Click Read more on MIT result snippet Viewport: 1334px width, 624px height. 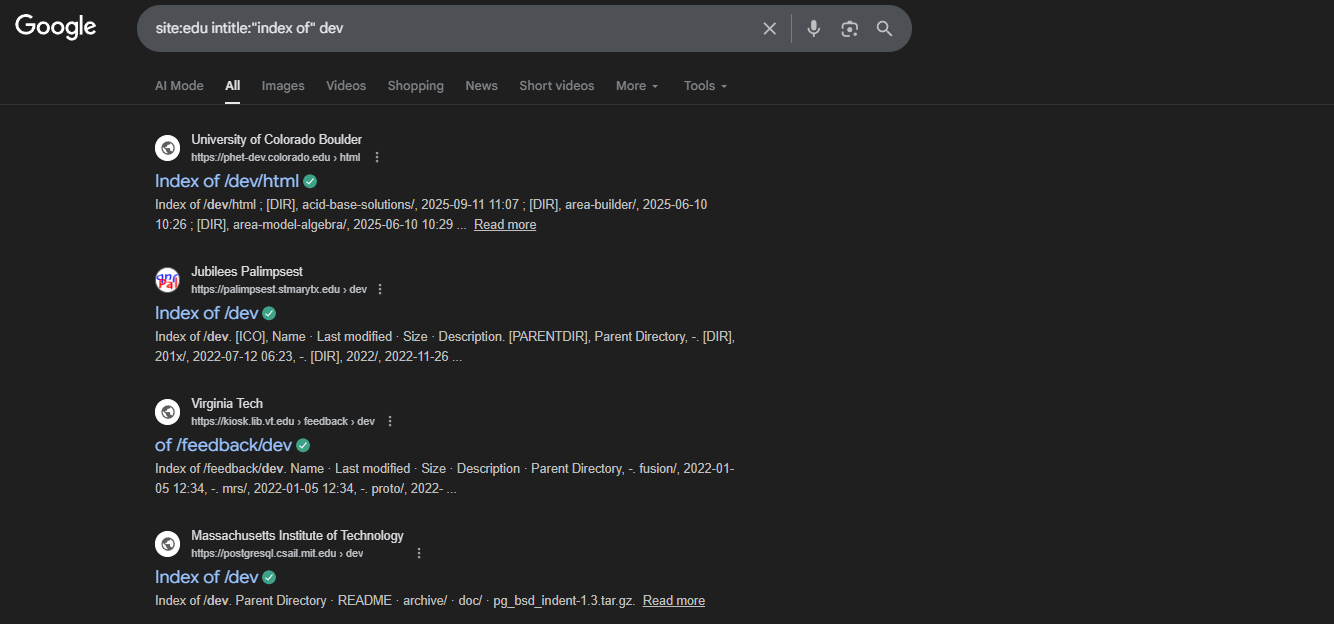(674, 601)
